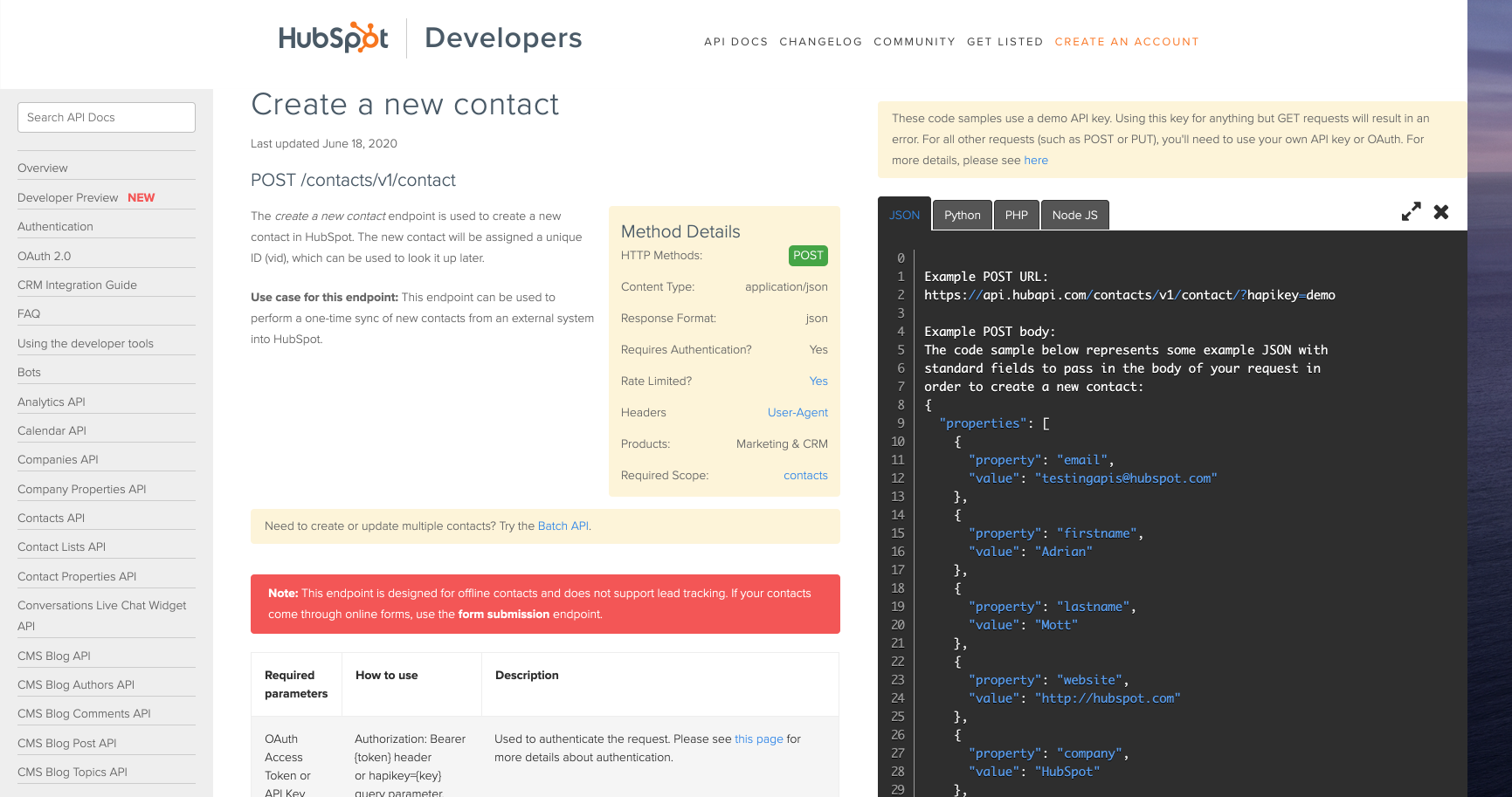Switch to the Python code tab
The height and width of the screenshot is (797, 1512).
coord(963,215)
